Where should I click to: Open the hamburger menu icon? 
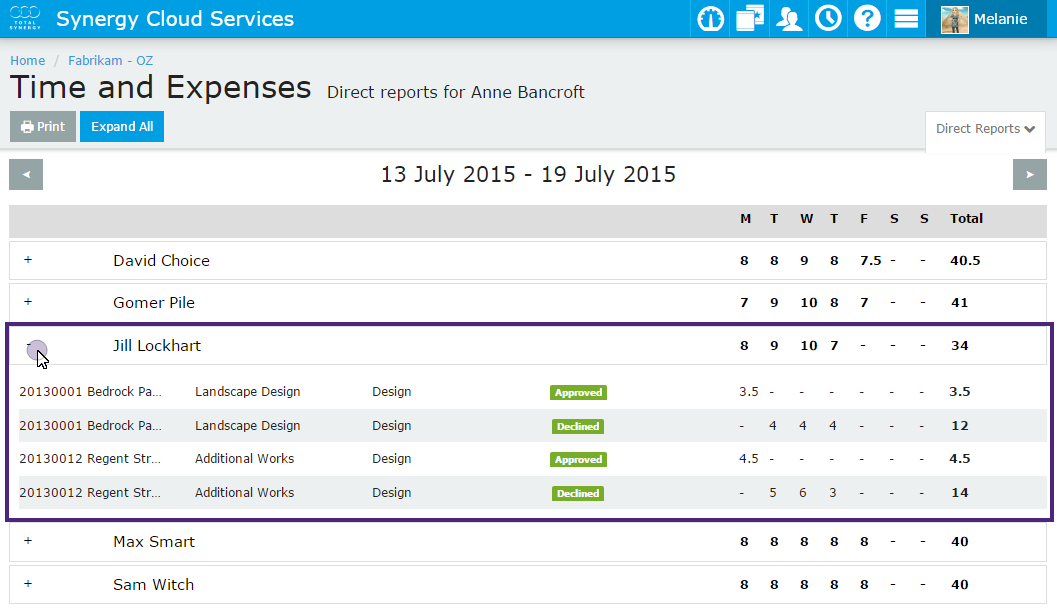(906, 19)
